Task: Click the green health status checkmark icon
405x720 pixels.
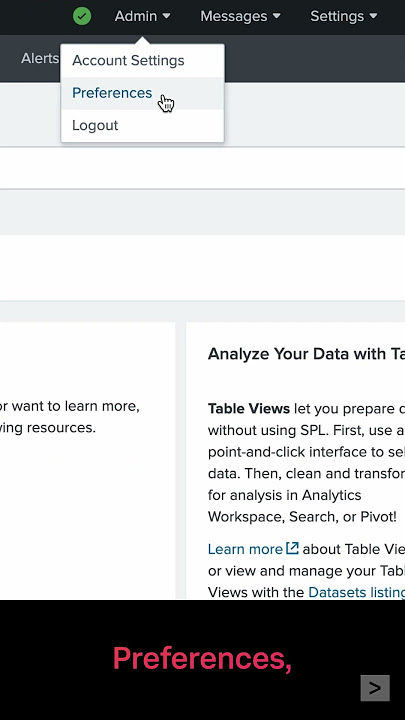Action: (82, 16)
